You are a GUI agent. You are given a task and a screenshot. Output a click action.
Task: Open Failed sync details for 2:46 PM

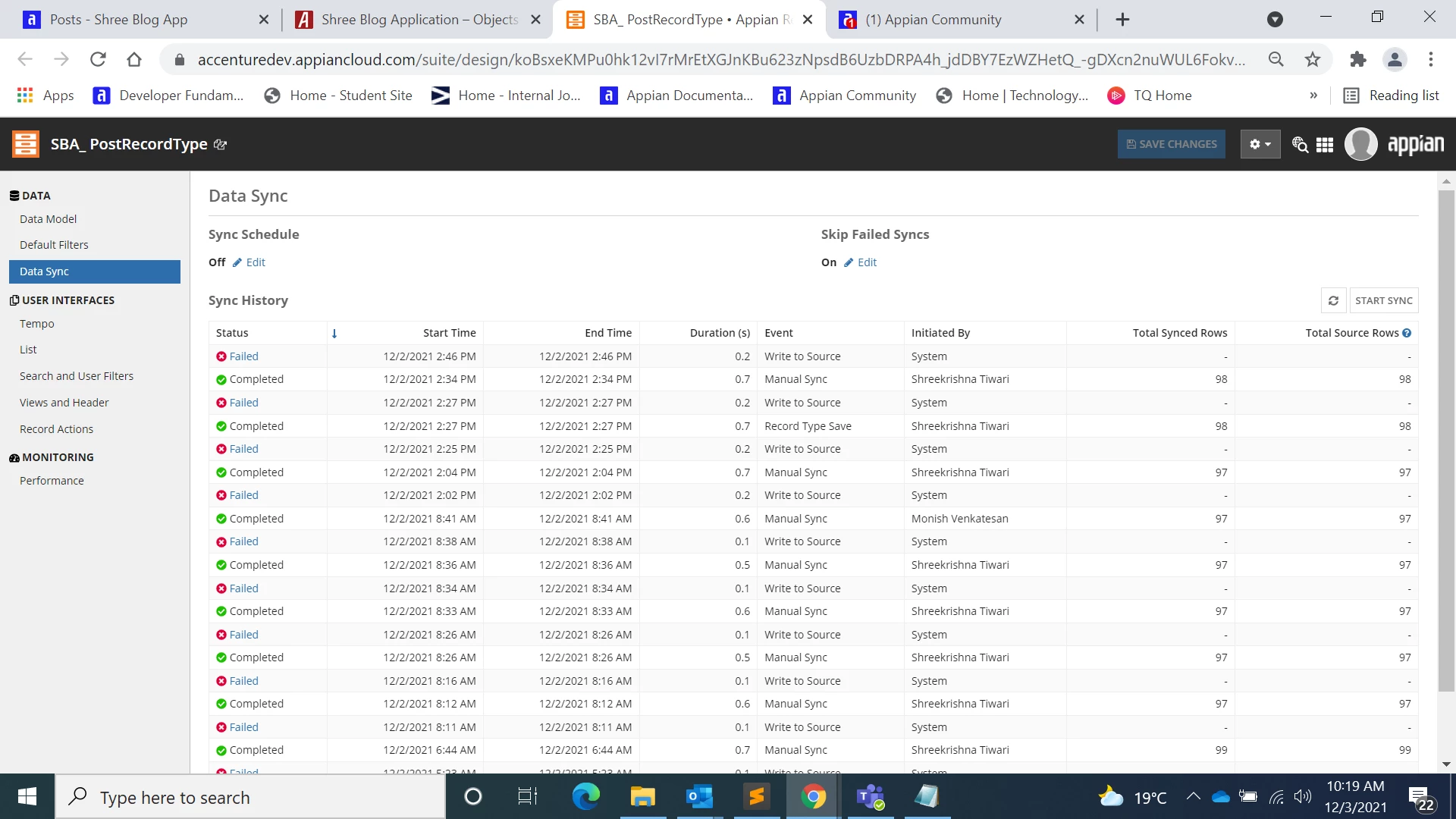click(x=244, y=356)
